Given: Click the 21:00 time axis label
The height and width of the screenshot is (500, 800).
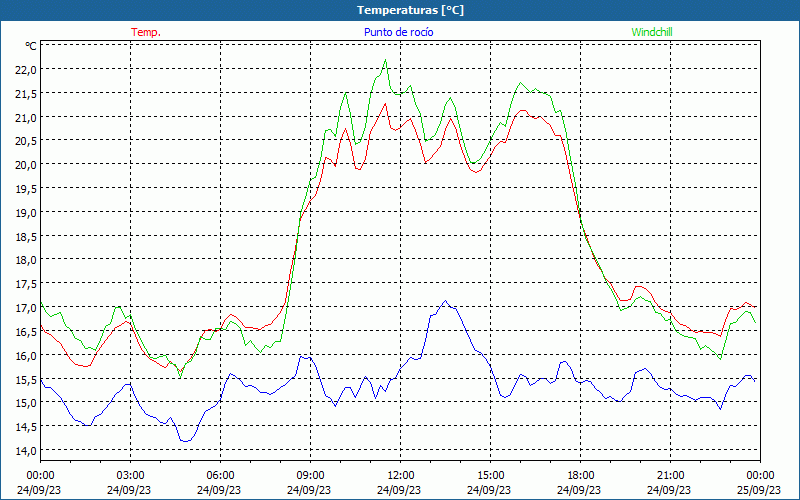Looking at the screenshot, I should [x=670, y=476].
